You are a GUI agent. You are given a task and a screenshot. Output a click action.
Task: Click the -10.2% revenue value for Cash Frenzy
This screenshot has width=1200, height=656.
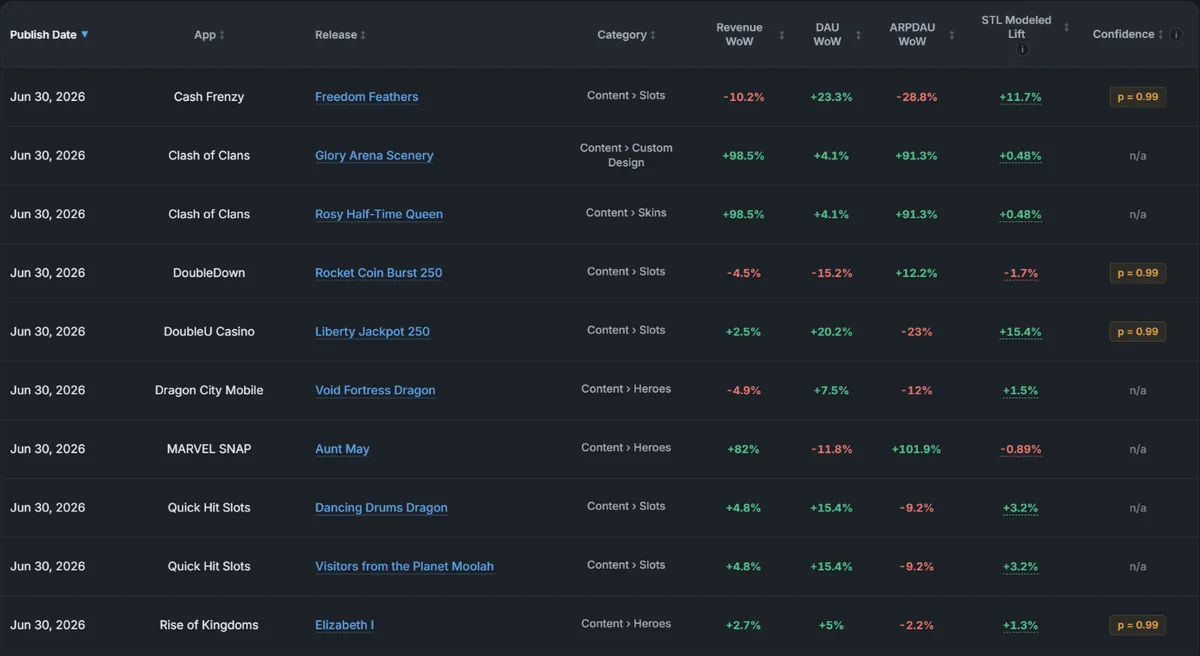(x=743, y=97)
